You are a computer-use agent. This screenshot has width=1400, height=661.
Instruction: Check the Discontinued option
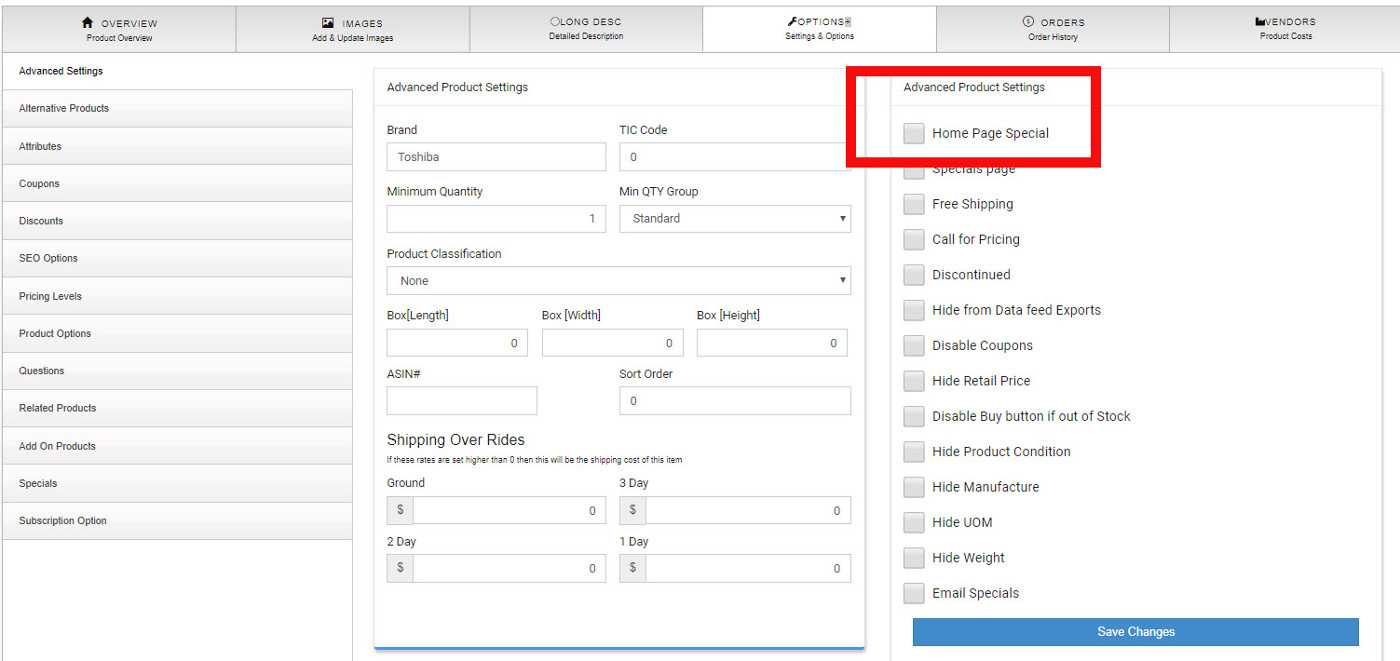[914, 275]
